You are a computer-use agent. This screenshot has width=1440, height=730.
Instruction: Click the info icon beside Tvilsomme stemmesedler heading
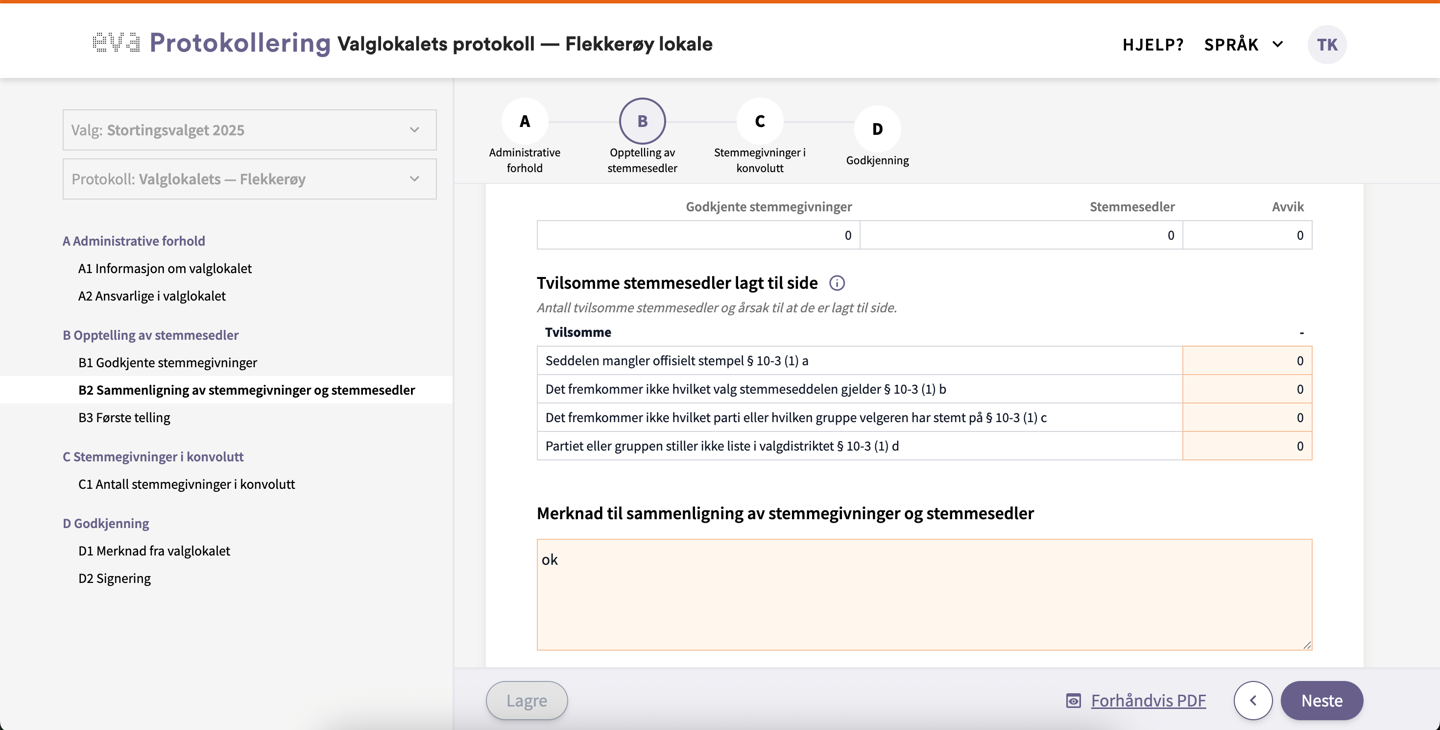click(837, 283)
